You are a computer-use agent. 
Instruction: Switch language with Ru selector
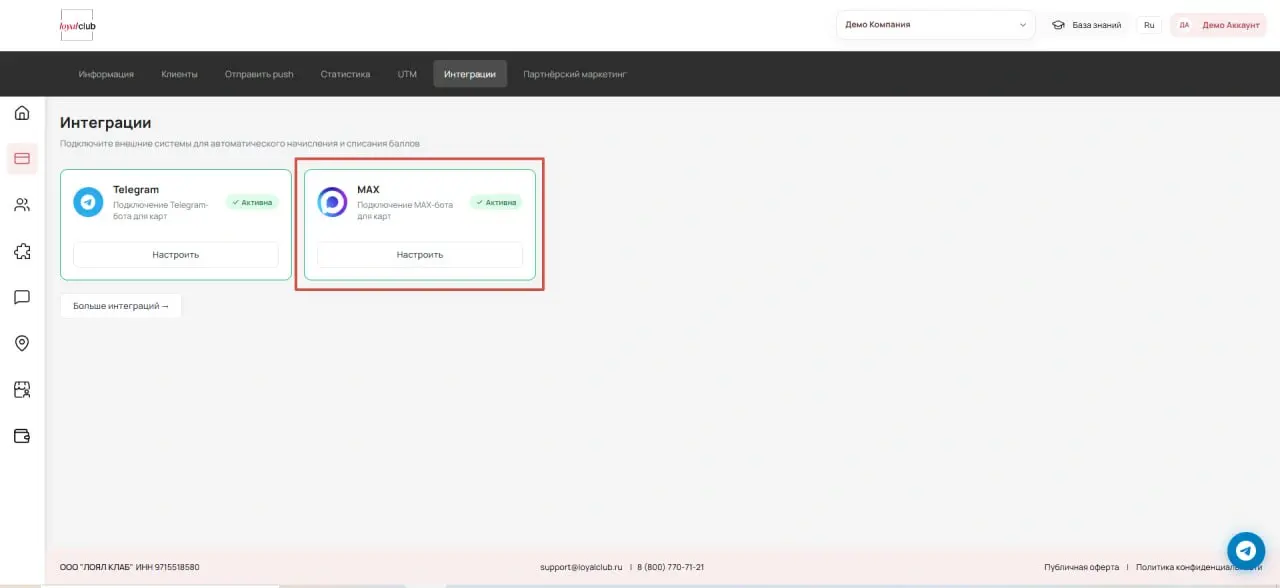[x=1149, y=25]
